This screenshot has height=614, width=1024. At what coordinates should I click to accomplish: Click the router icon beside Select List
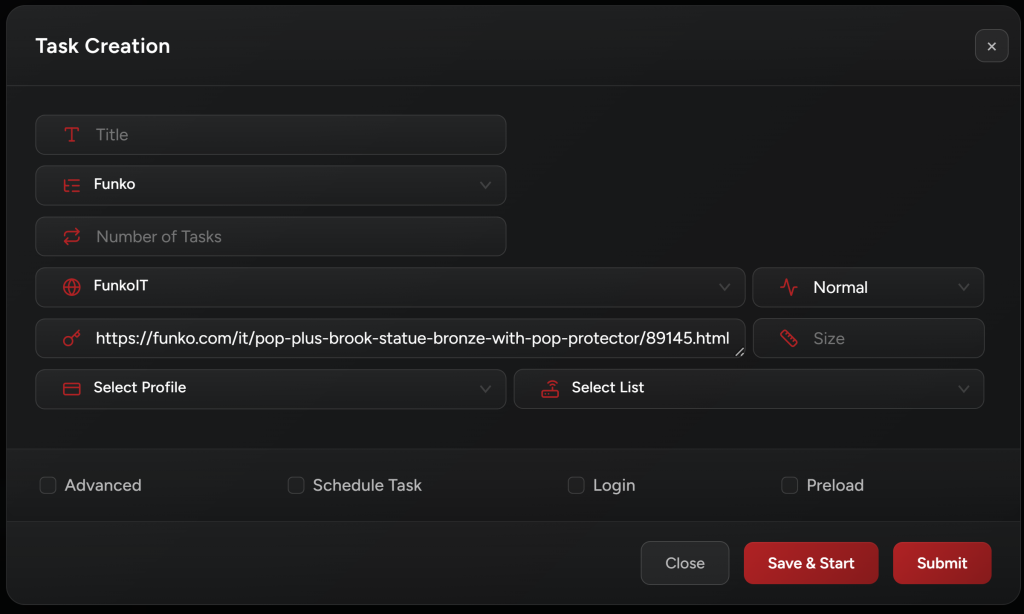coord(550,389)
